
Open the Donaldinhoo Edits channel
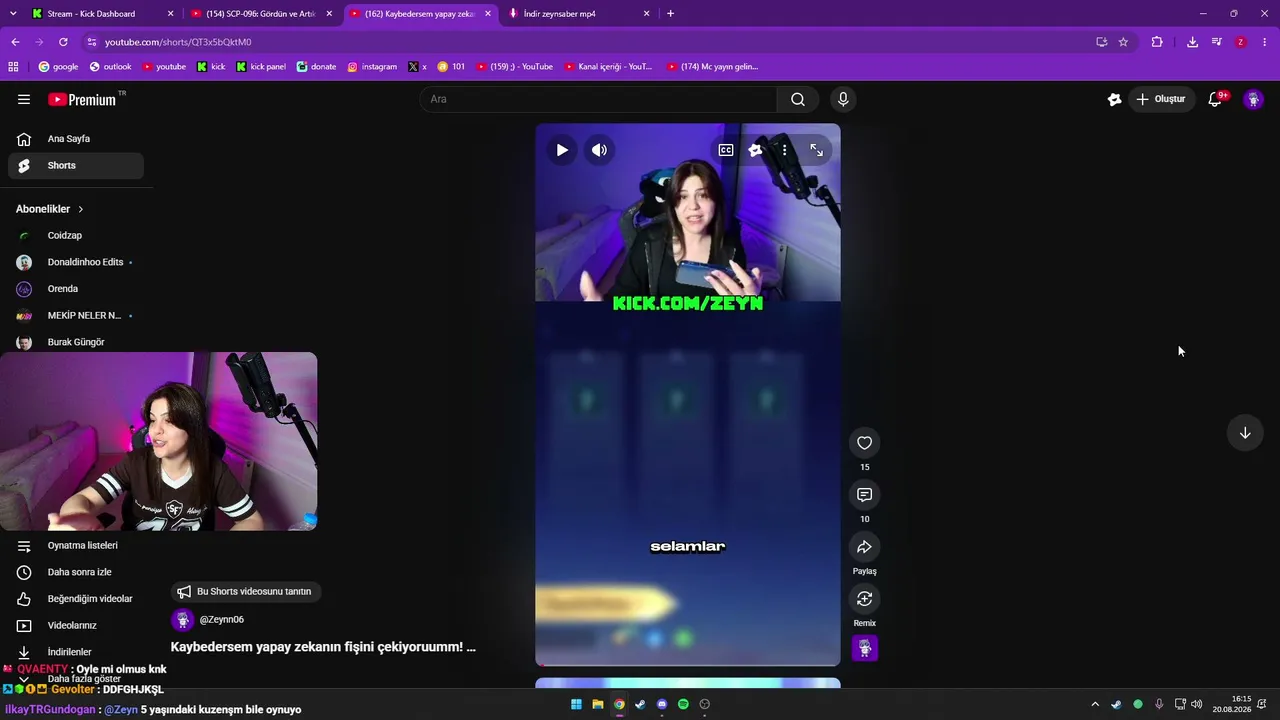[76, 262]
